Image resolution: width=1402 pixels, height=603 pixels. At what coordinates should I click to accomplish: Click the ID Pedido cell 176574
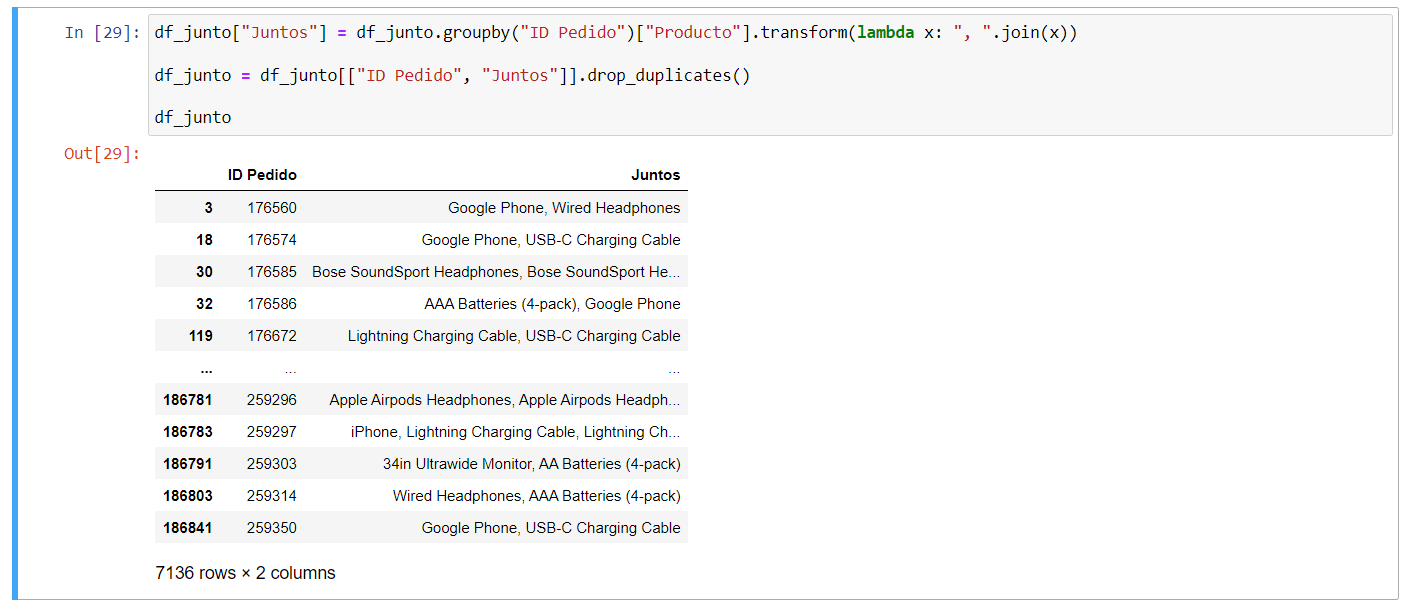[x=272, y=240]
